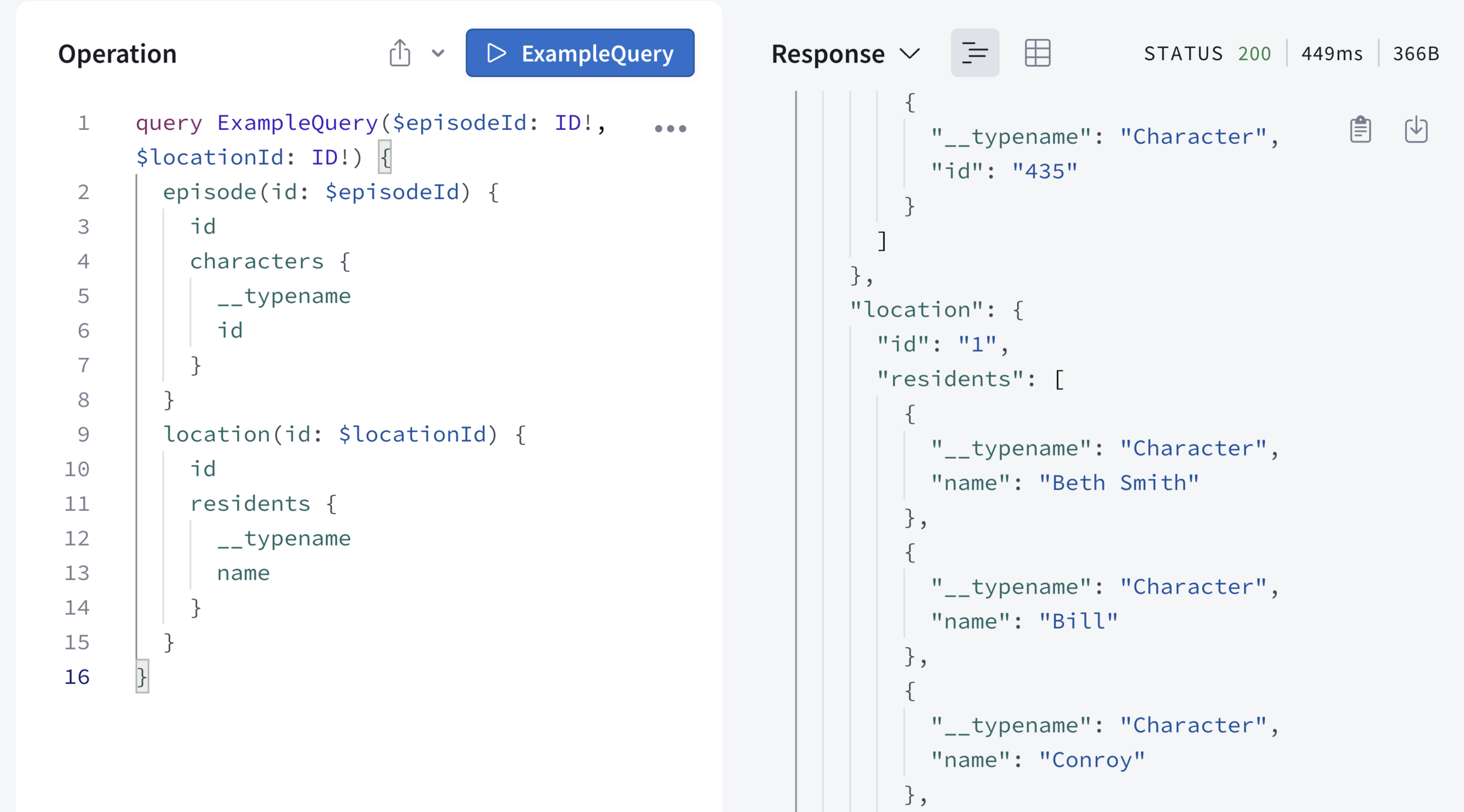
Task: Run the ExampleQuery operation
Action: tap(580, 53)
